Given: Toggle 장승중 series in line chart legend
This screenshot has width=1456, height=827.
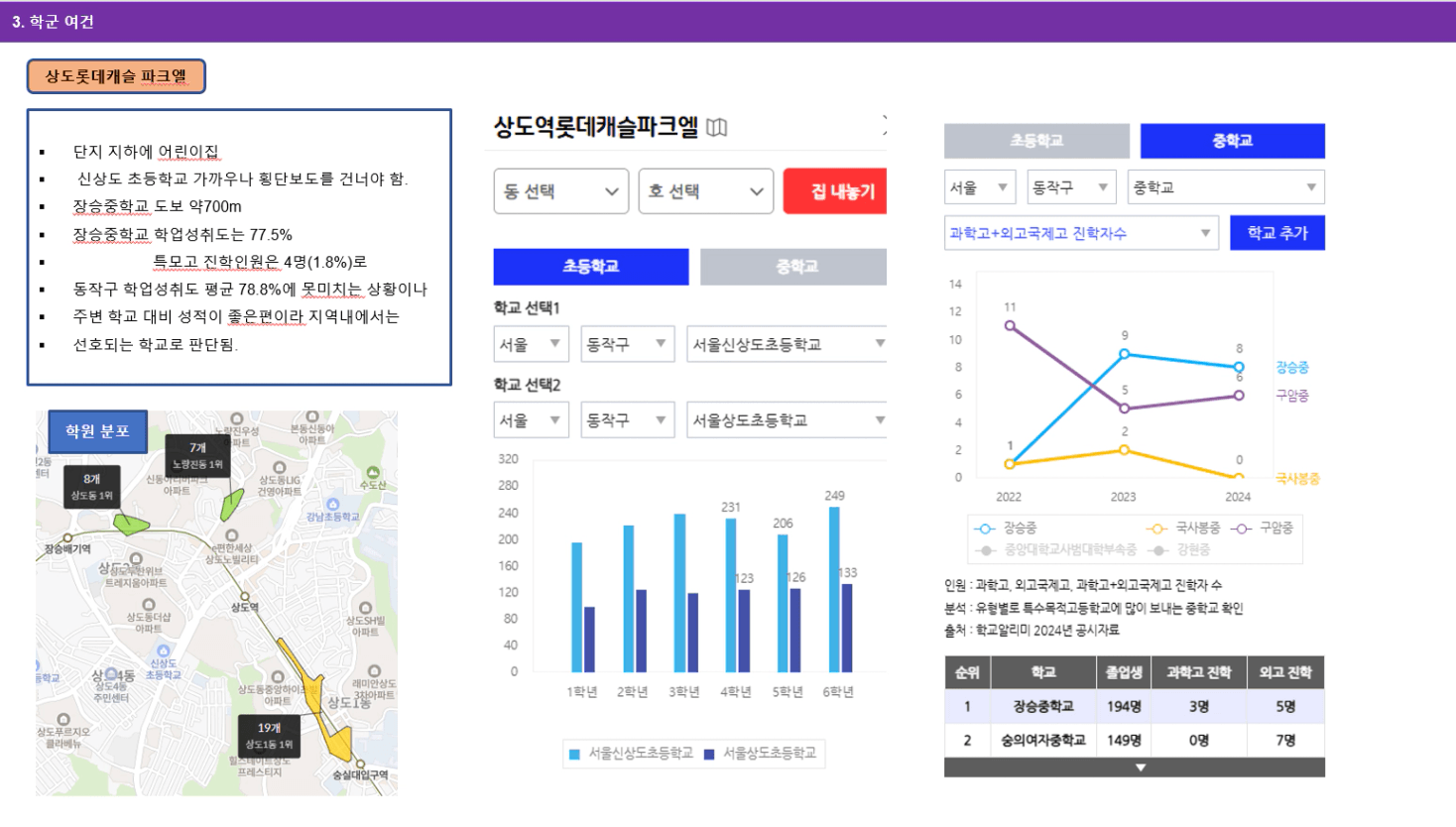Looking at the screenshot, I should pos(1007,529).
